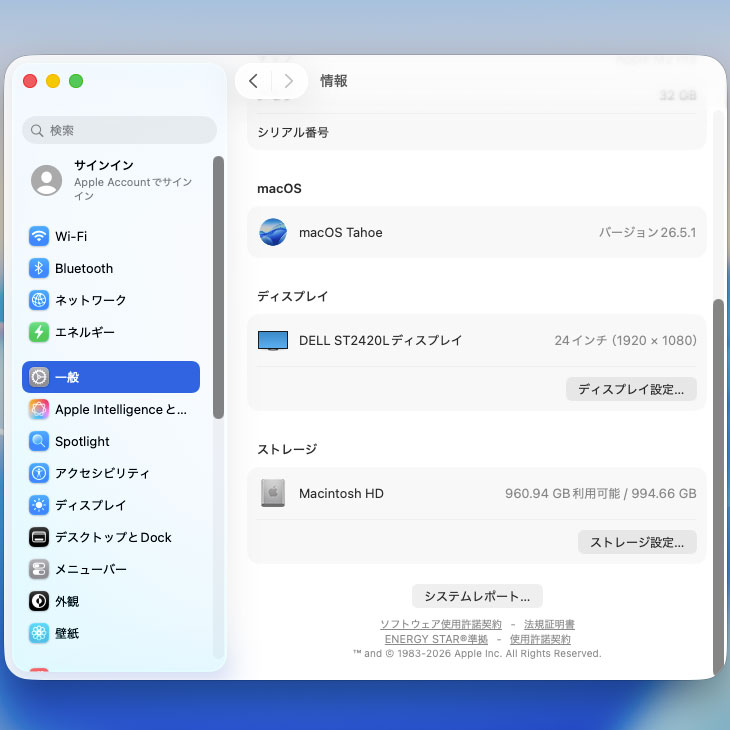The height and width of the screenshot is (730, 730).
Task: Click バージョン26.5.1 text
Action: 647,232
